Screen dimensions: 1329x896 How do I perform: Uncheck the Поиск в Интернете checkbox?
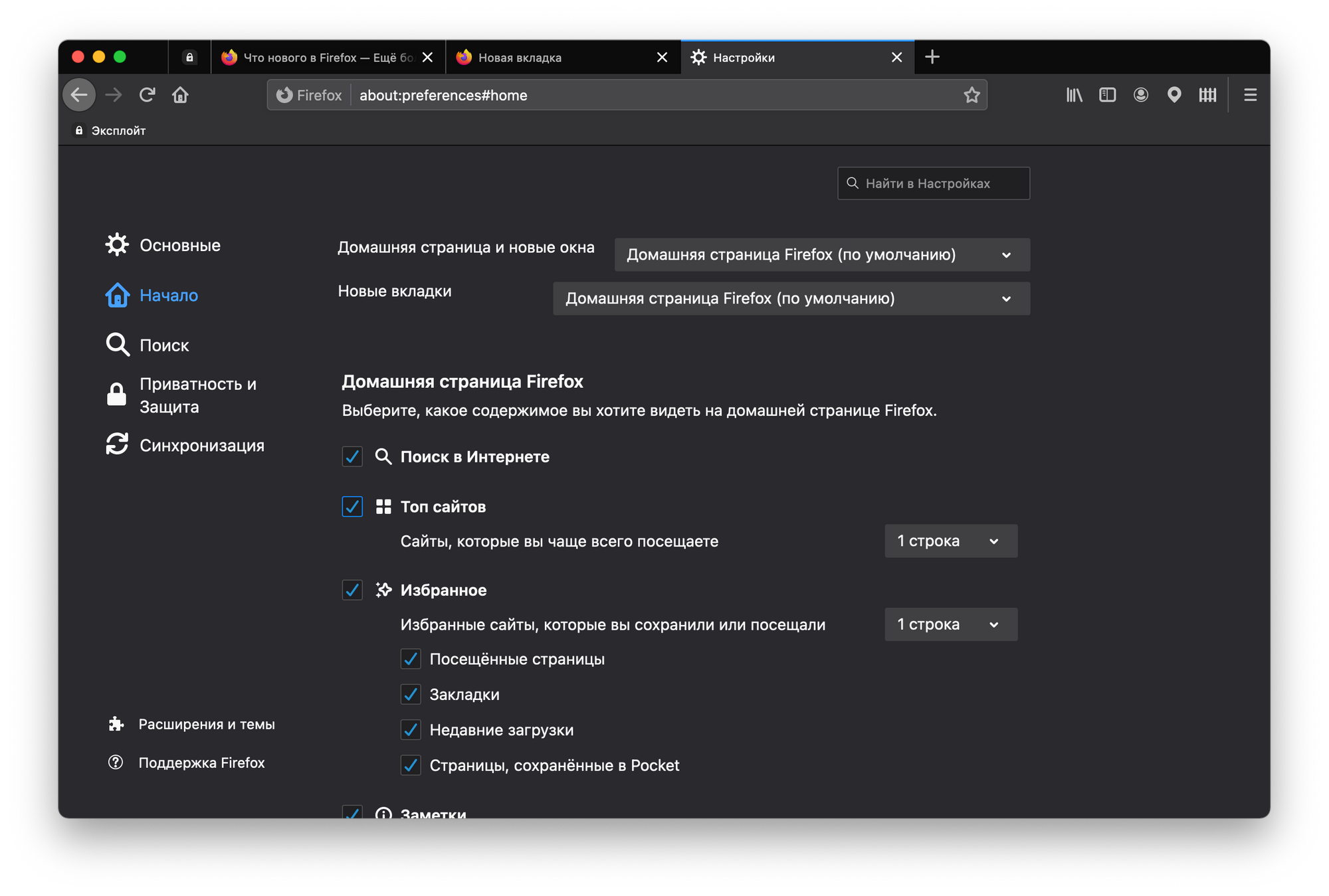352,457
